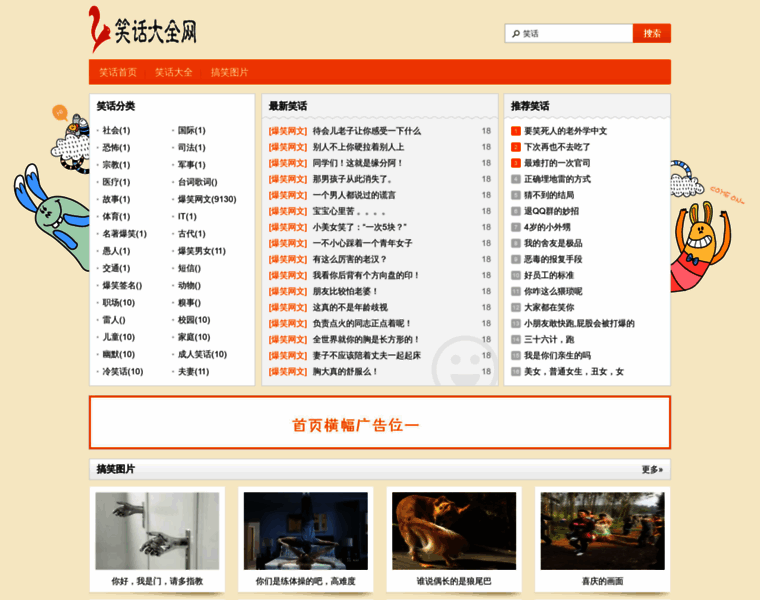The width and height of the screenshot is (760, 600).
Task: Open the 台词歌词() category
Action: point(197,182)
